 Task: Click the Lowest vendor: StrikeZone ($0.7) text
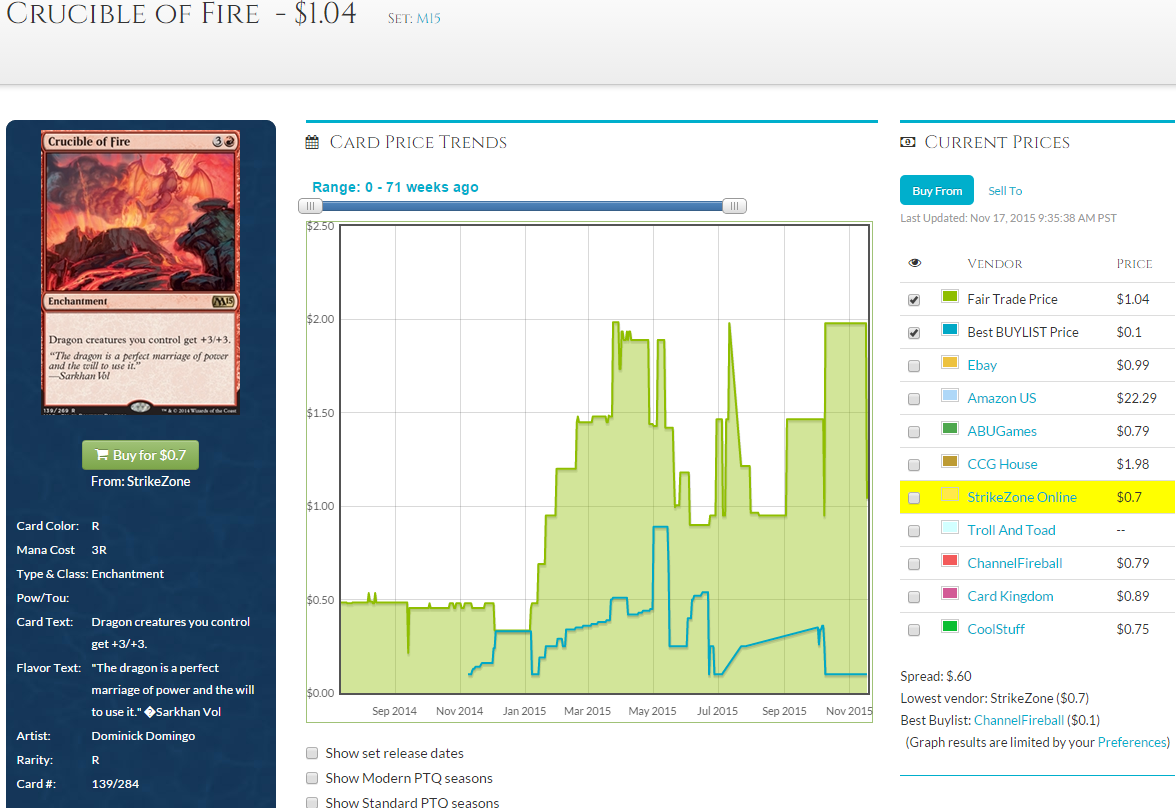994,698
